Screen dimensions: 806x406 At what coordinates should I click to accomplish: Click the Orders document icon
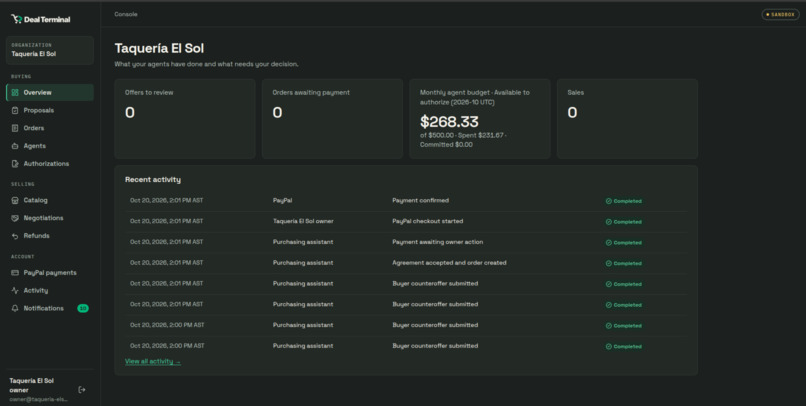(x=15, y=128)
